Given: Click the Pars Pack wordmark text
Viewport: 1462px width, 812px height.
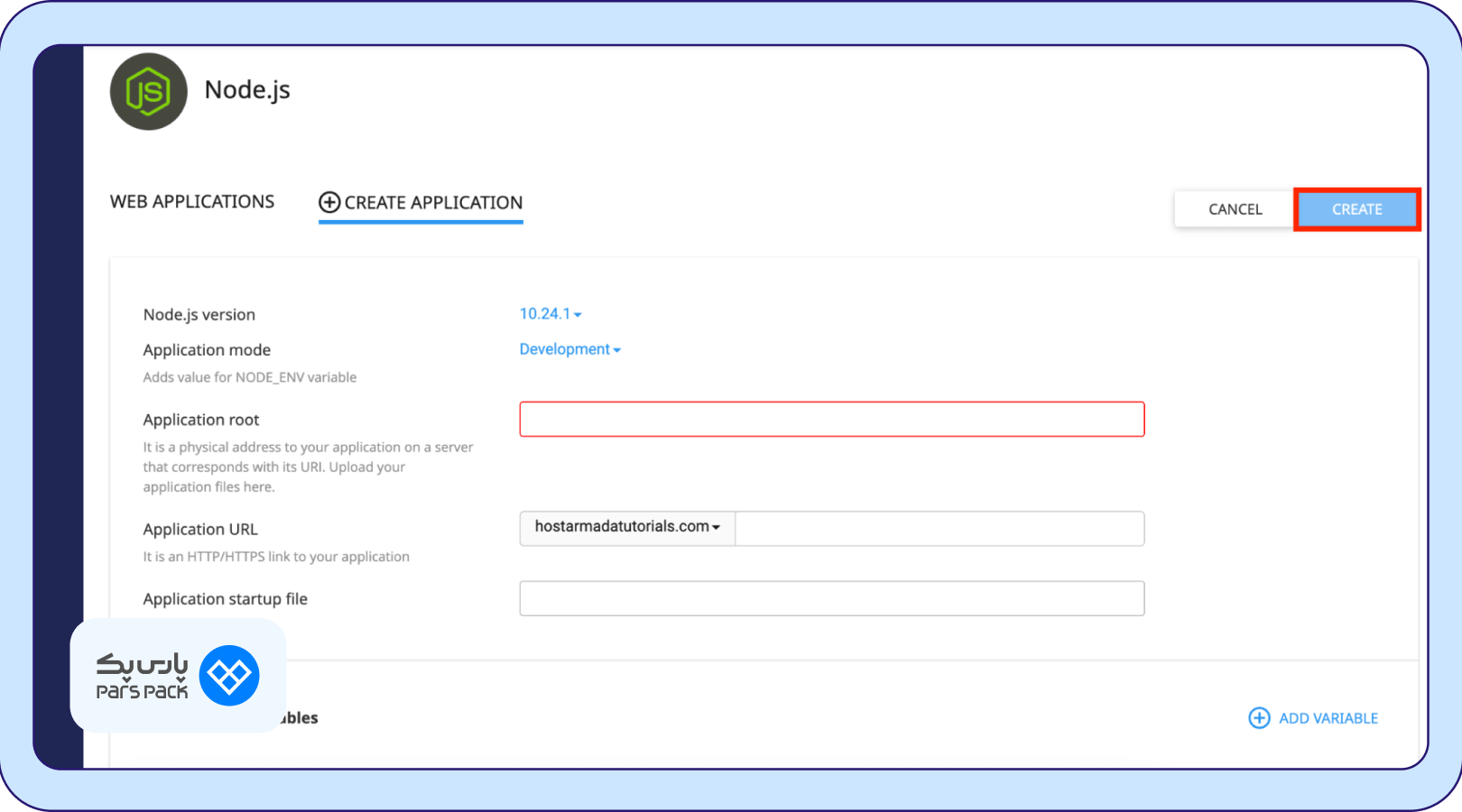Looking at the screenshot, I should (x=142, y=678).
